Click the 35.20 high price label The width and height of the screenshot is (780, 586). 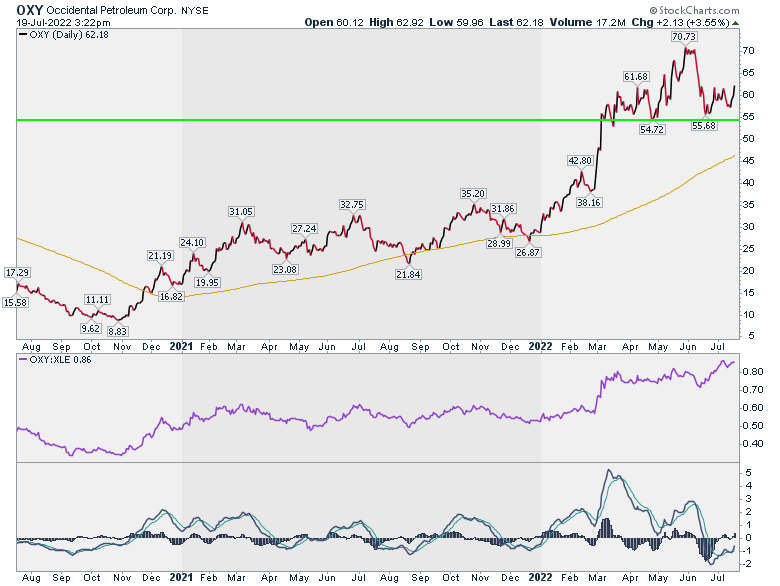click(473, 194)
